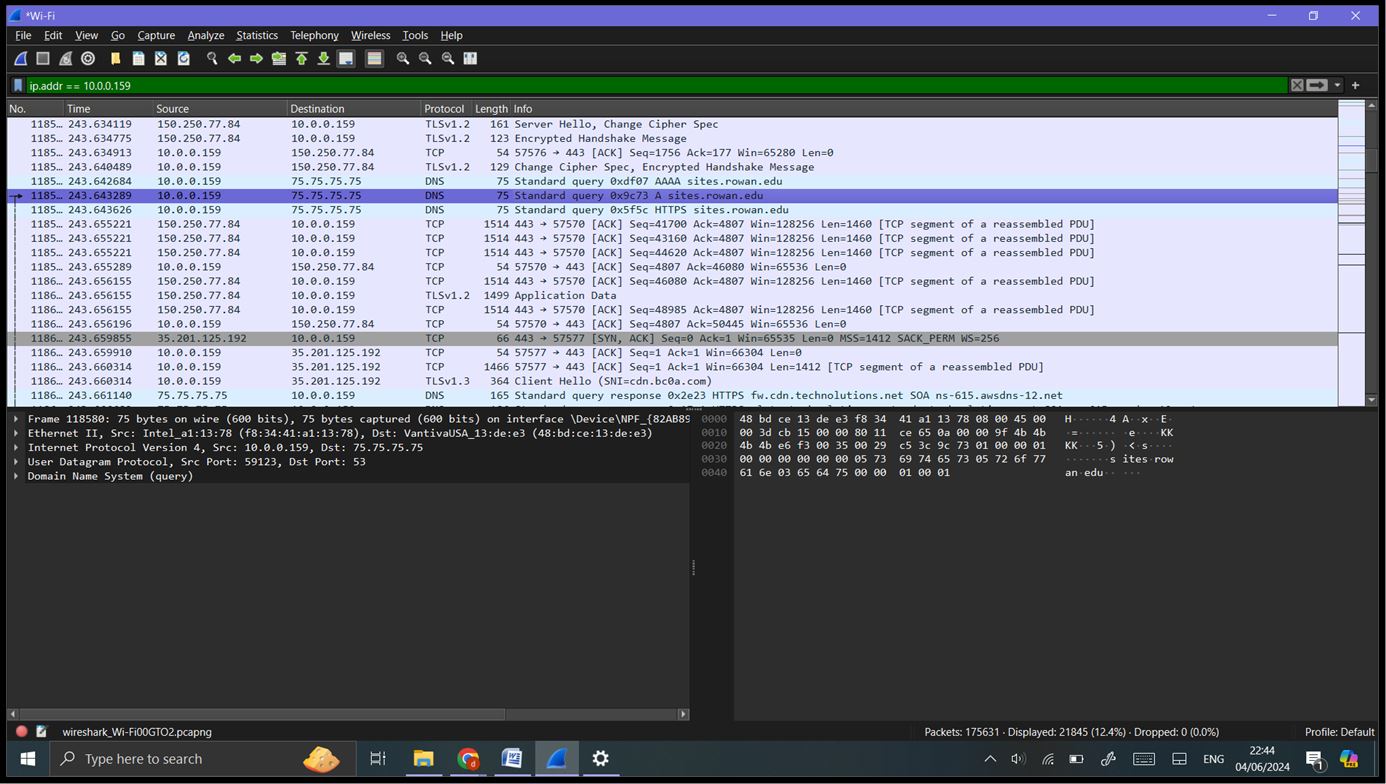The width and height of the screenshot is (1386, 784).
Task: Reload this capture file
Action: pyautogui.click(x=183, y=58)
